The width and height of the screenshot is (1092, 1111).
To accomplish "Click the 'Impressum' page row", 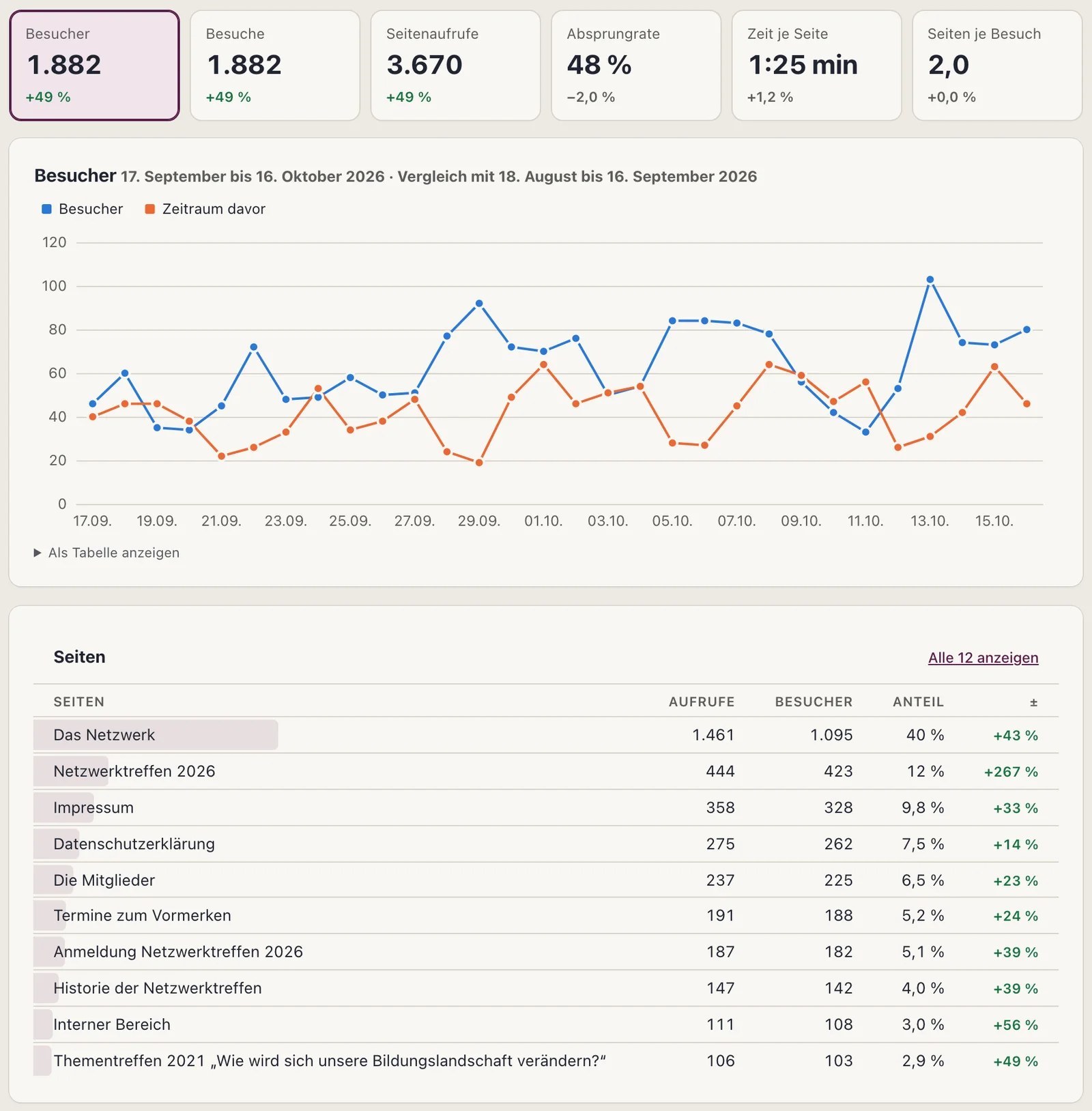I will [546, 807].
